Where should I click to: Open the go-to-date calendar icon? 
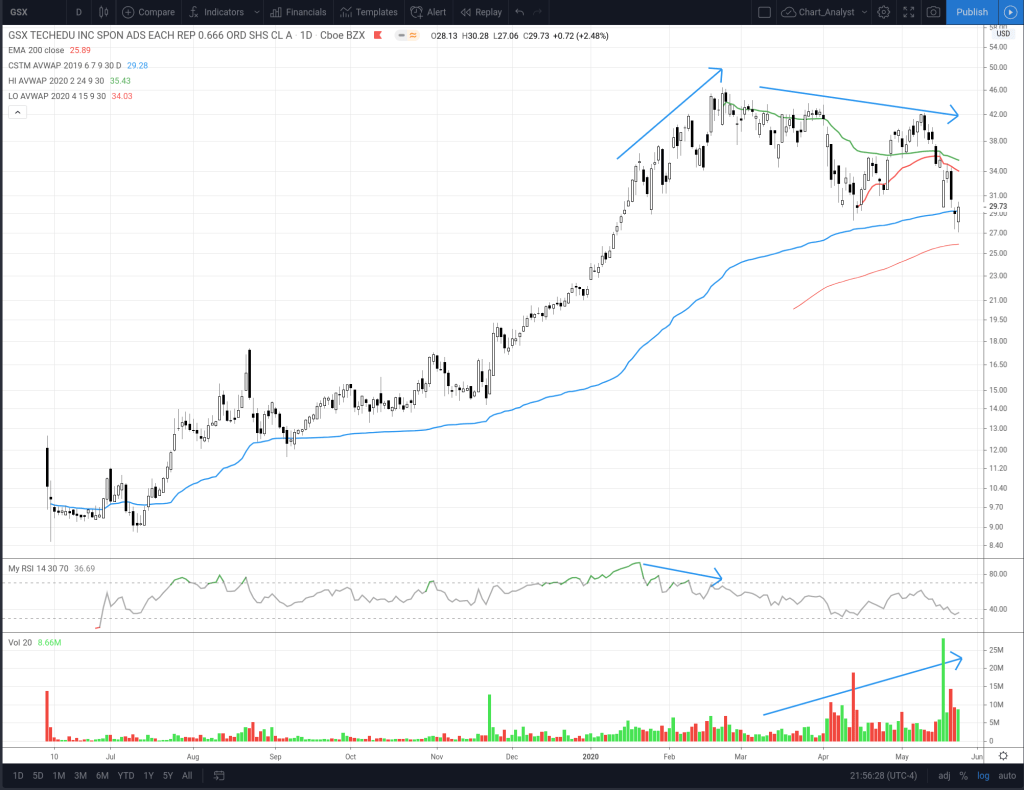coord(218,775)
